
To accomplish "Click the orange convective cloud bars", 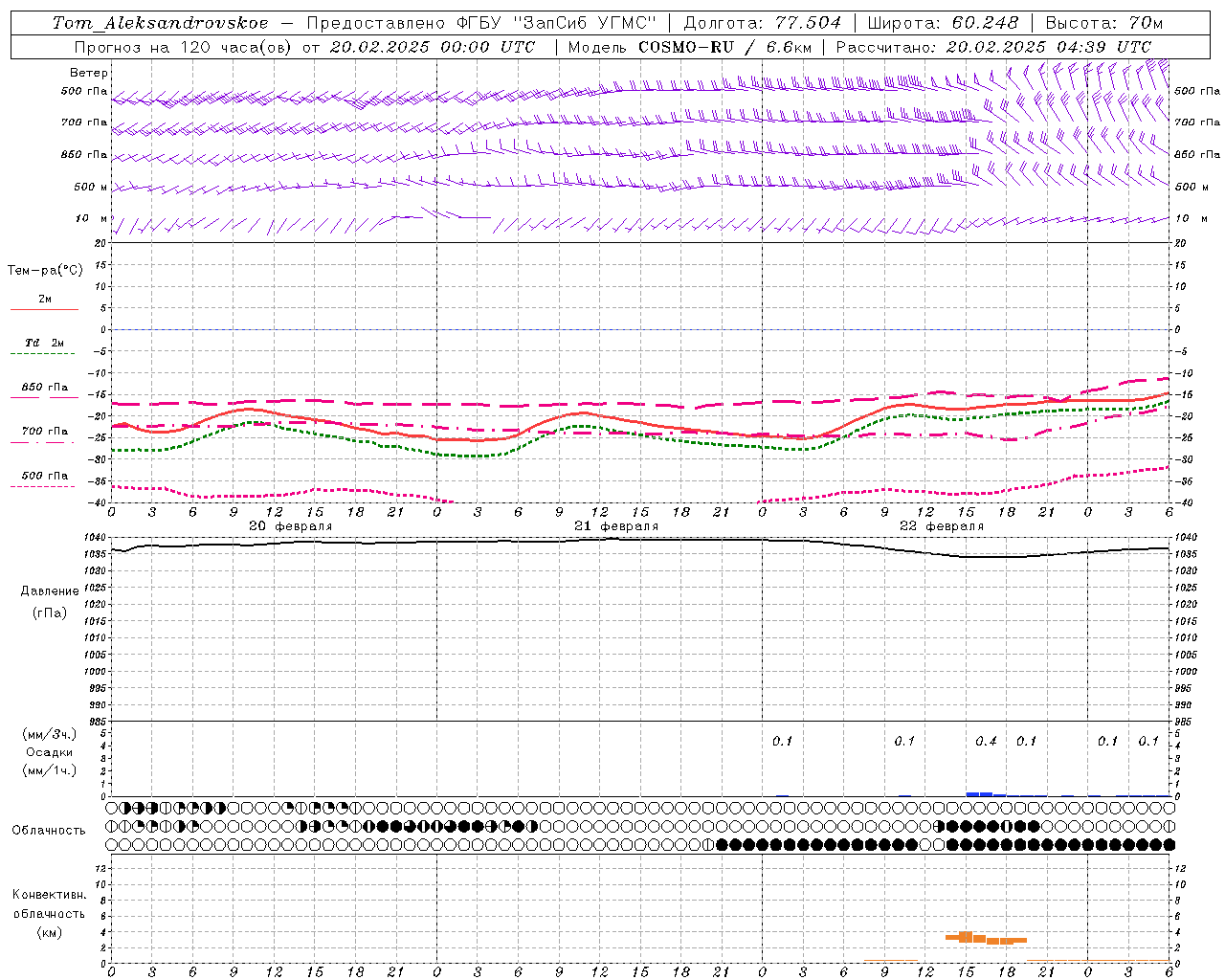I will 986,938.
